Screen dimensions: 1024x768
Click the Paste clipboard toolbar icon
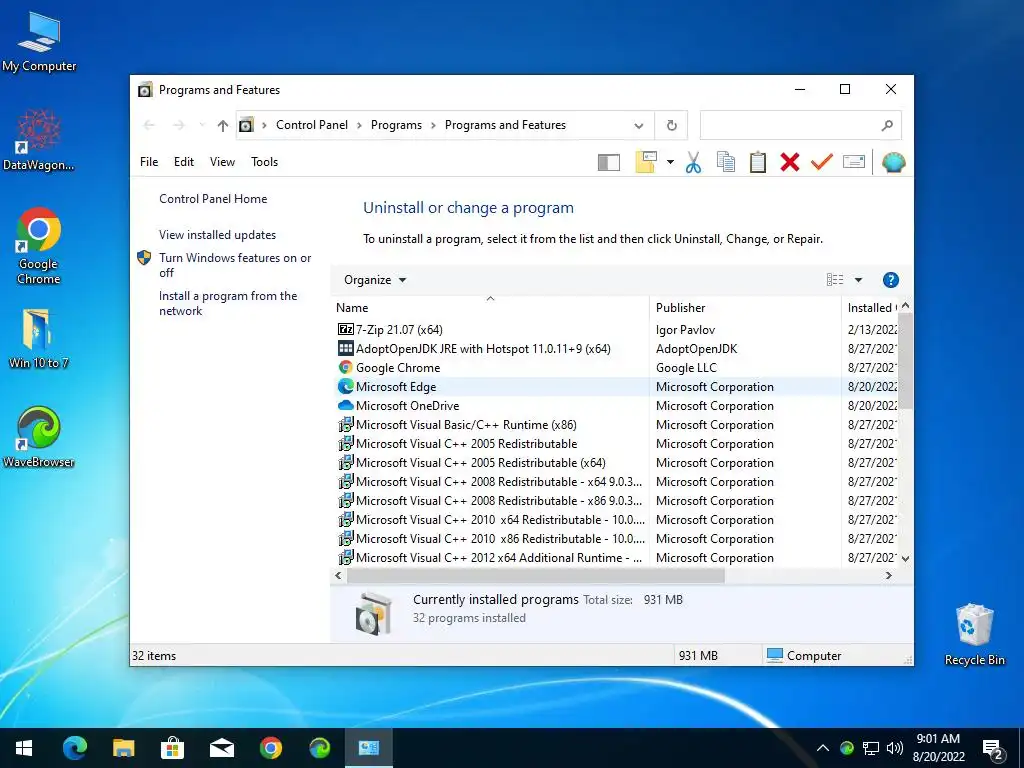click(758, 162)
